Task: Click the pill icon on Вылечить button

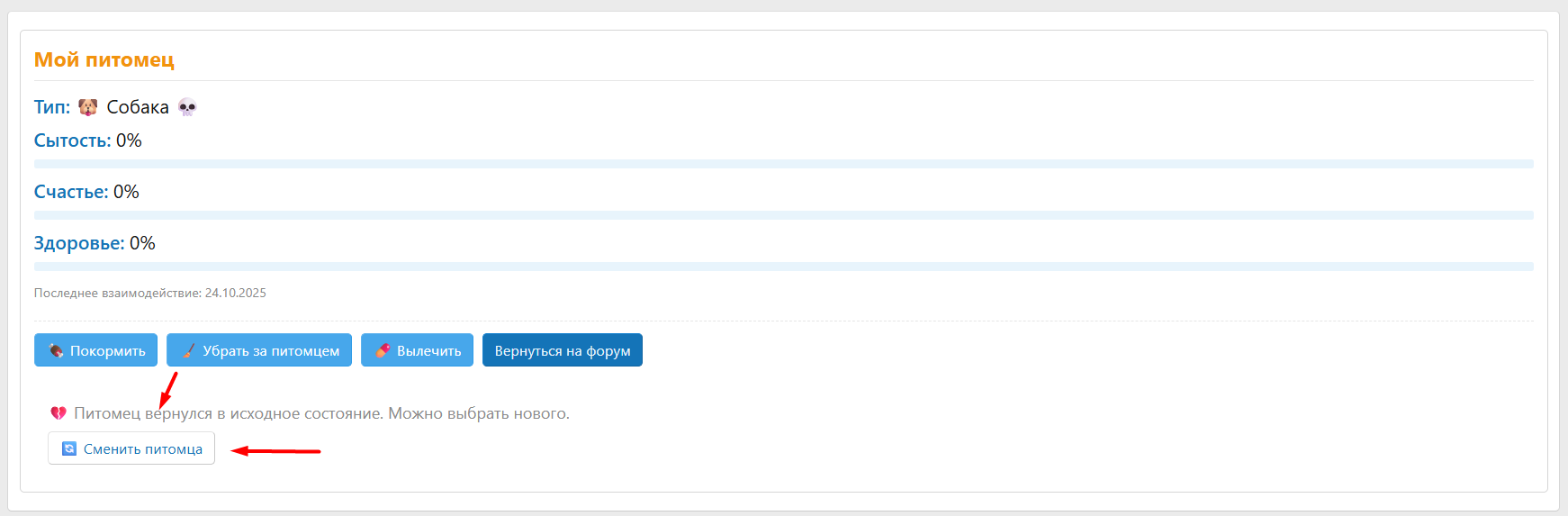Action: pyautogui.click(x=383, y=351)
